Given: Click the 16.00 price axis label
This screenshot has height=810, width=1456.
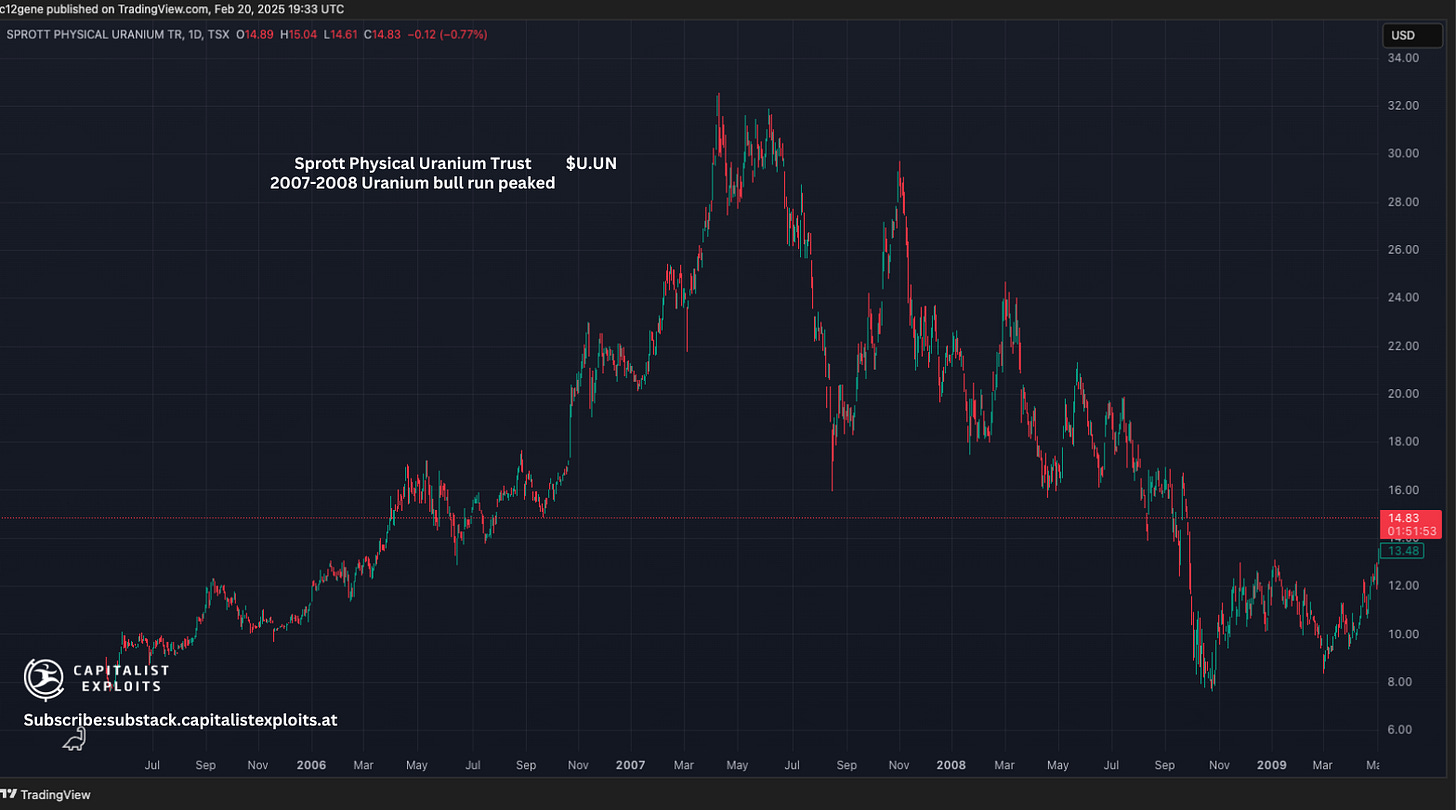Looking at the screenshot, I should (x=1404, y=490).
